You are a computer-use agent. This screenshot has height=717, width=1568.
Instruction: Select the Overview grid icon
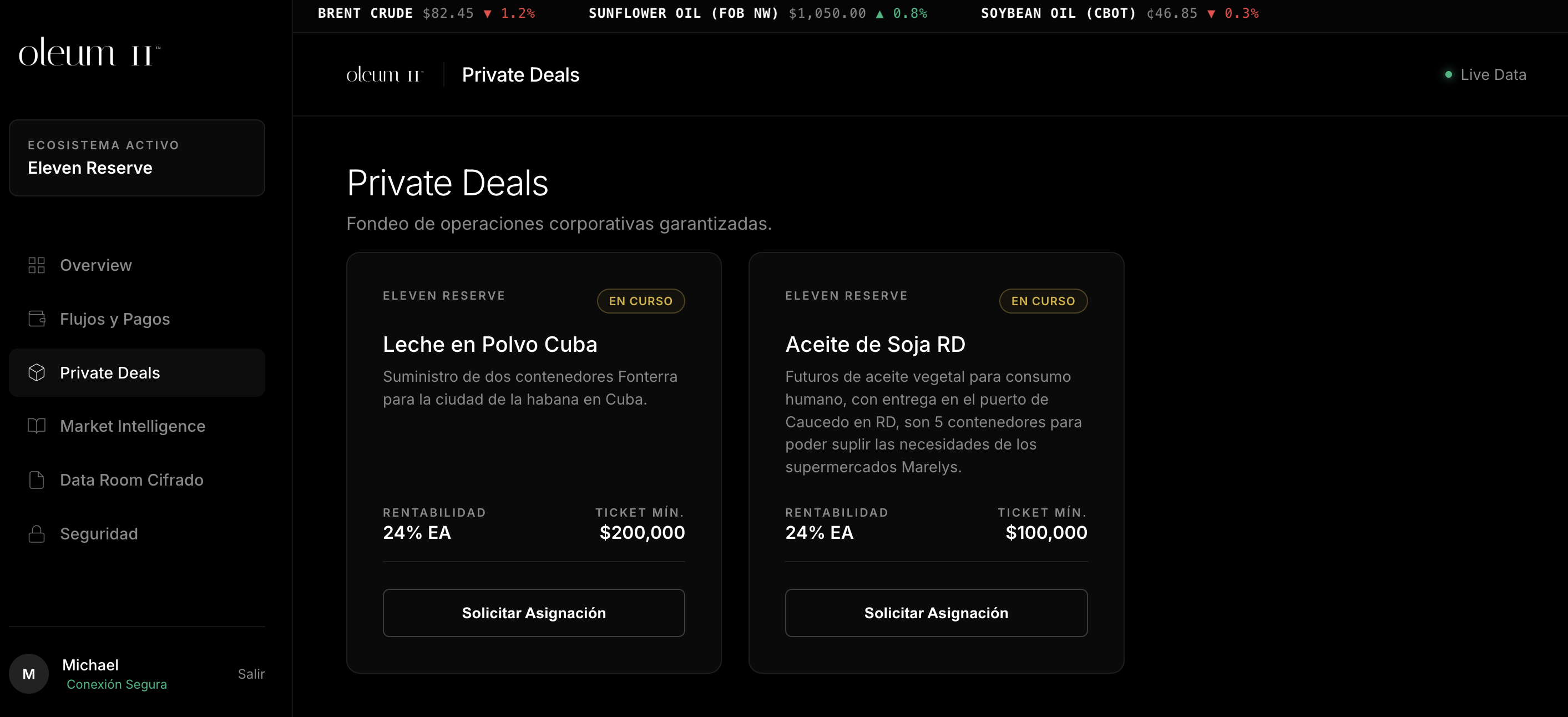tap(37, 265)
